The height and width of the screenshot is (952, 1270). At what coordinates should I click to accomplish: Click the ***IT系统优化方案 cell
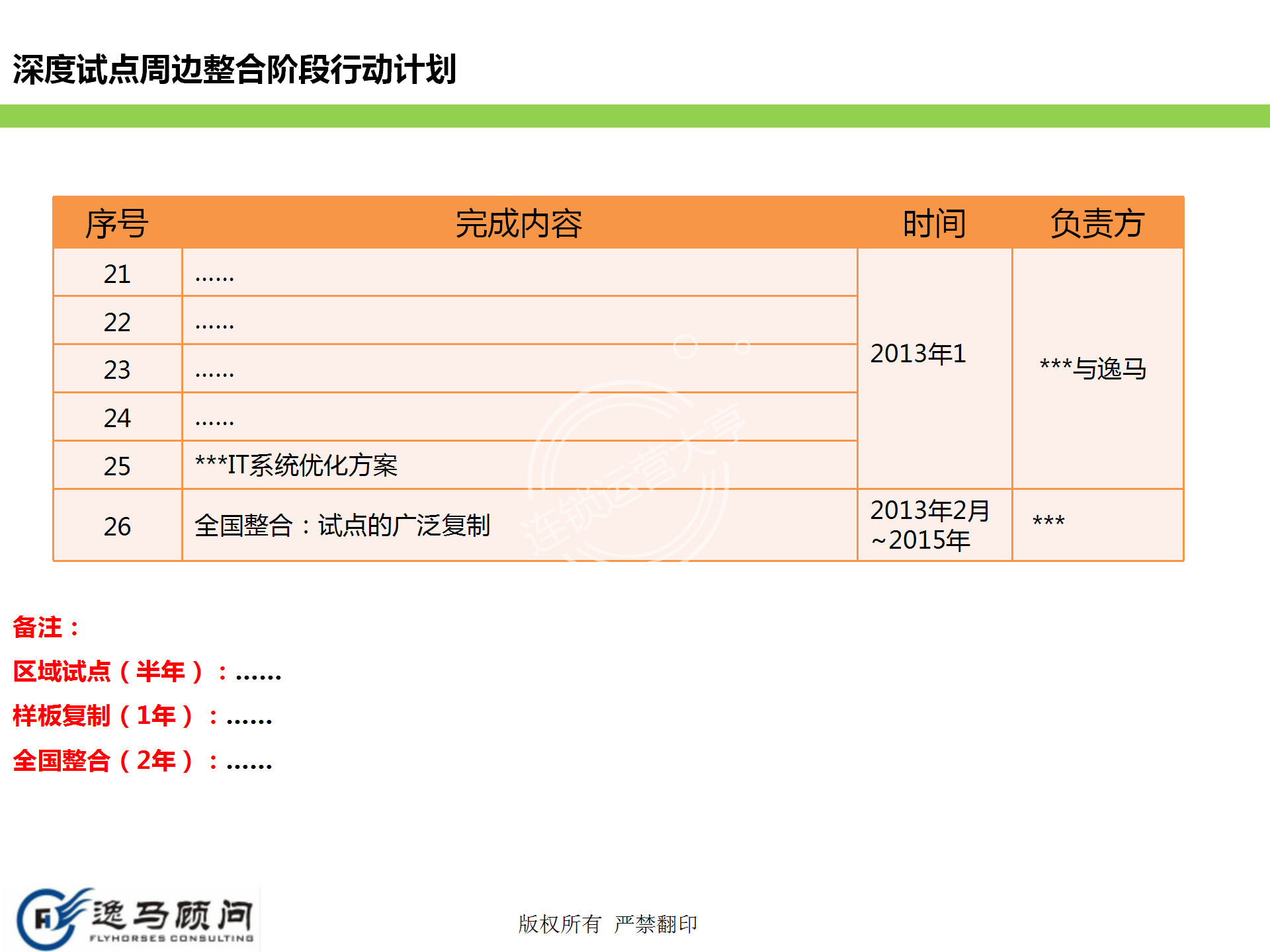pos(296,465)
